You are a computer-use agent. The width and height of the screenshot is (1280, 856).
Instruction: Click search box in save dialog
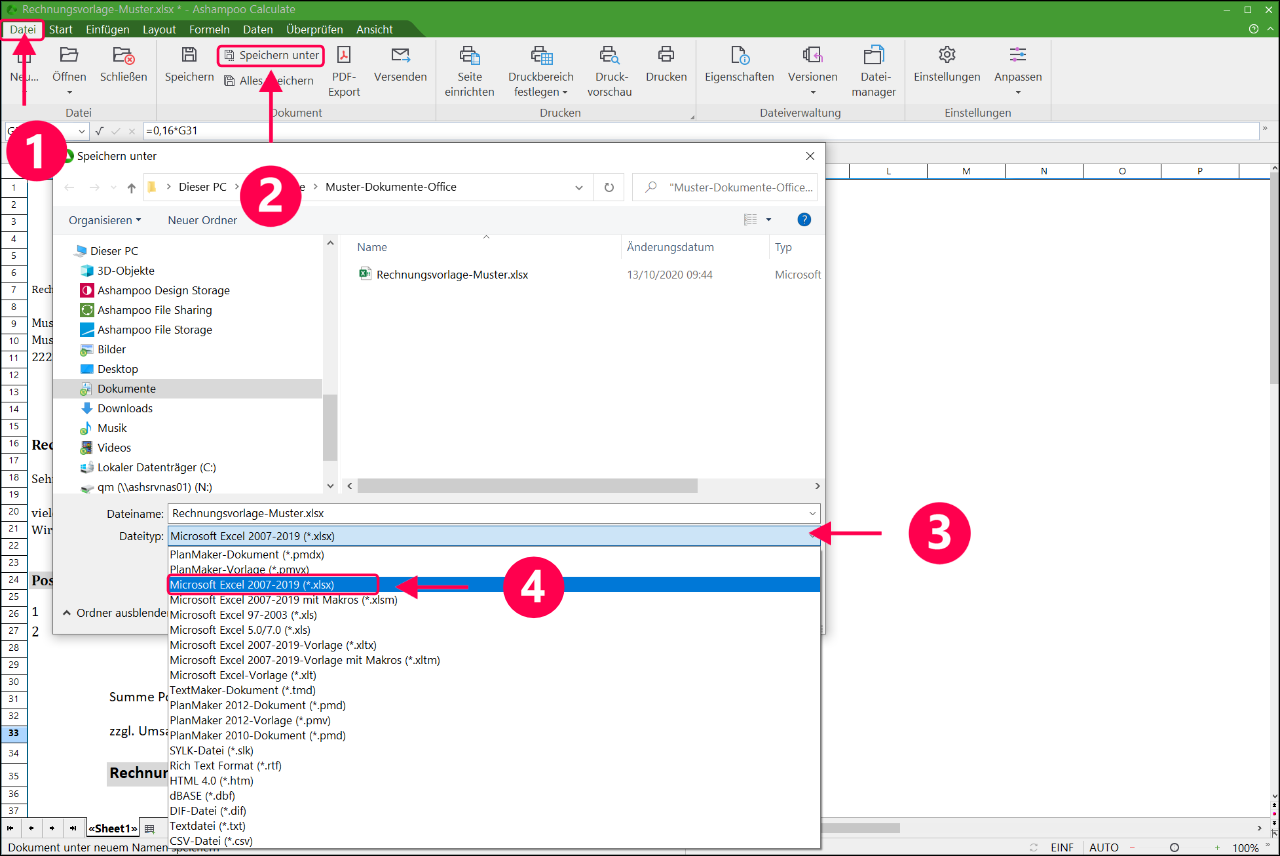[x=727, y=187]
